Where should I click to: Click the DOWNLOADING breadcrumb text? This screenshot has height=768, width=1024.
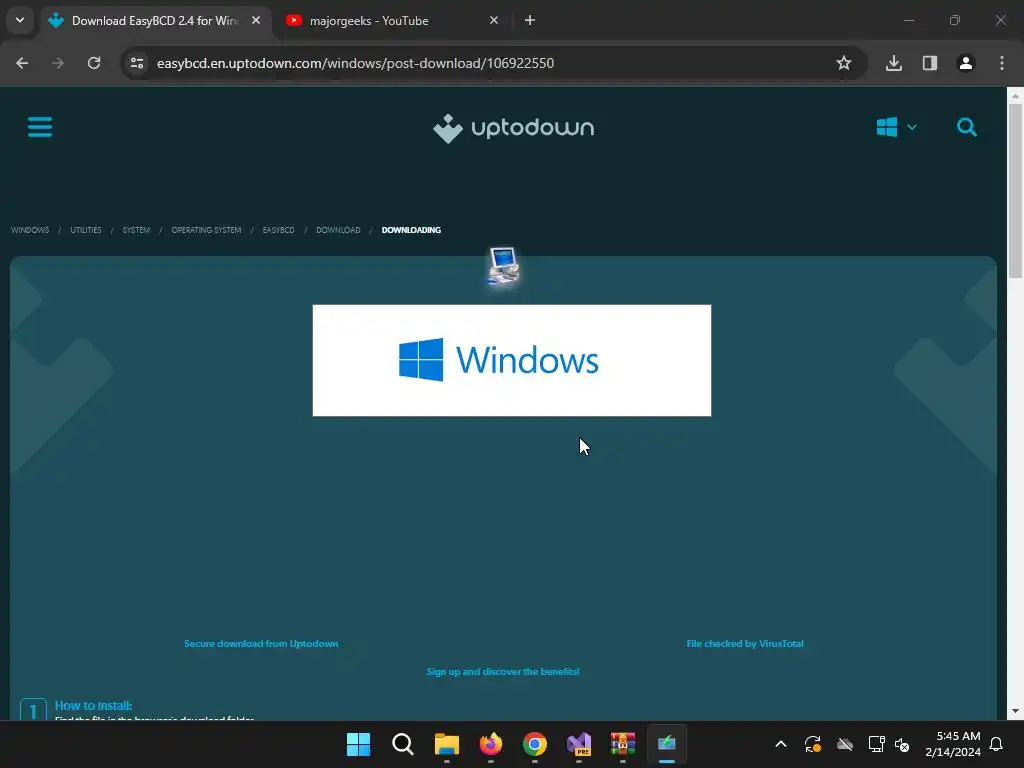[x=411, y=230]
